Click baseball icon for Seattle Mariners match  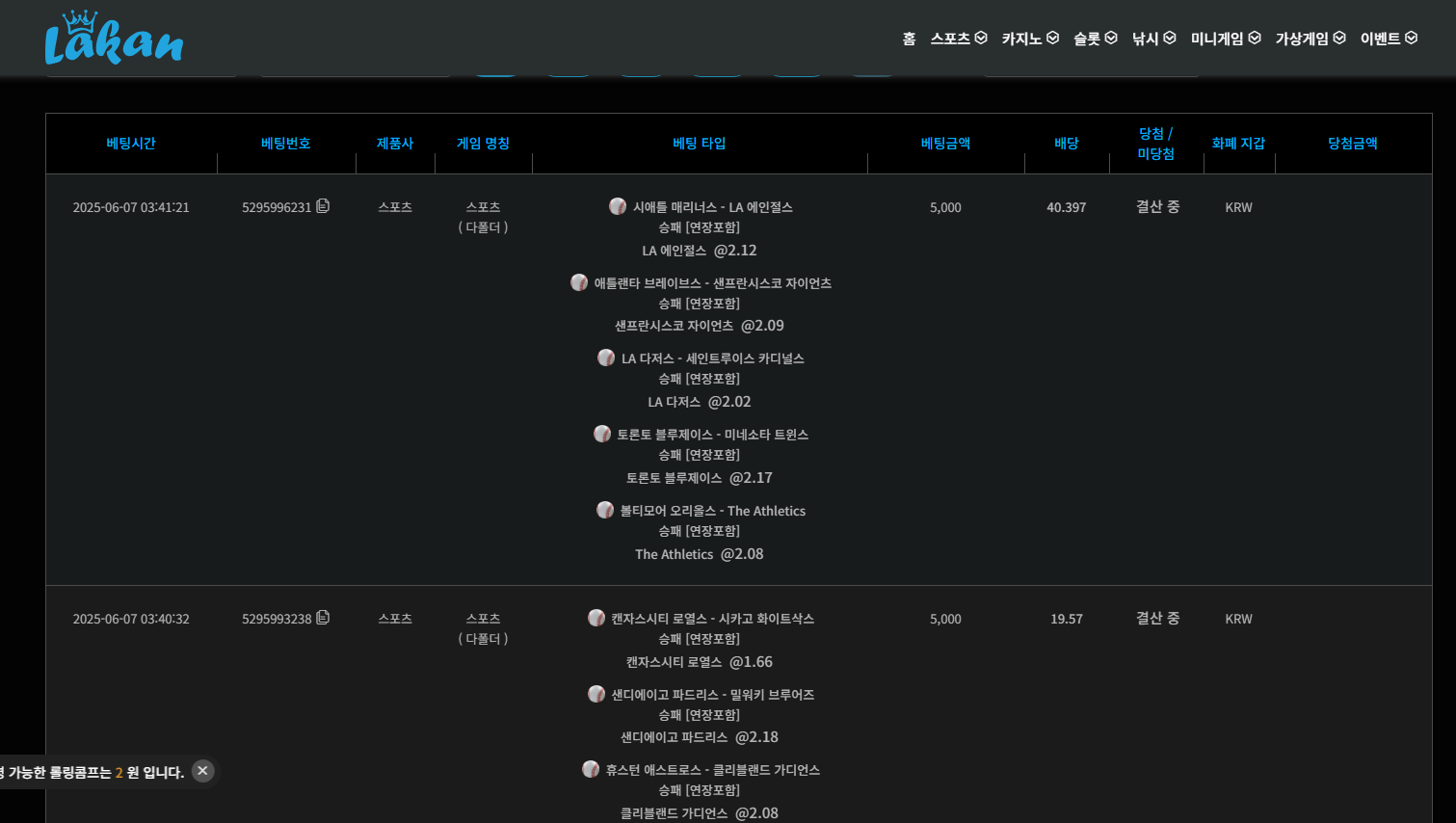tap(618, 206)
